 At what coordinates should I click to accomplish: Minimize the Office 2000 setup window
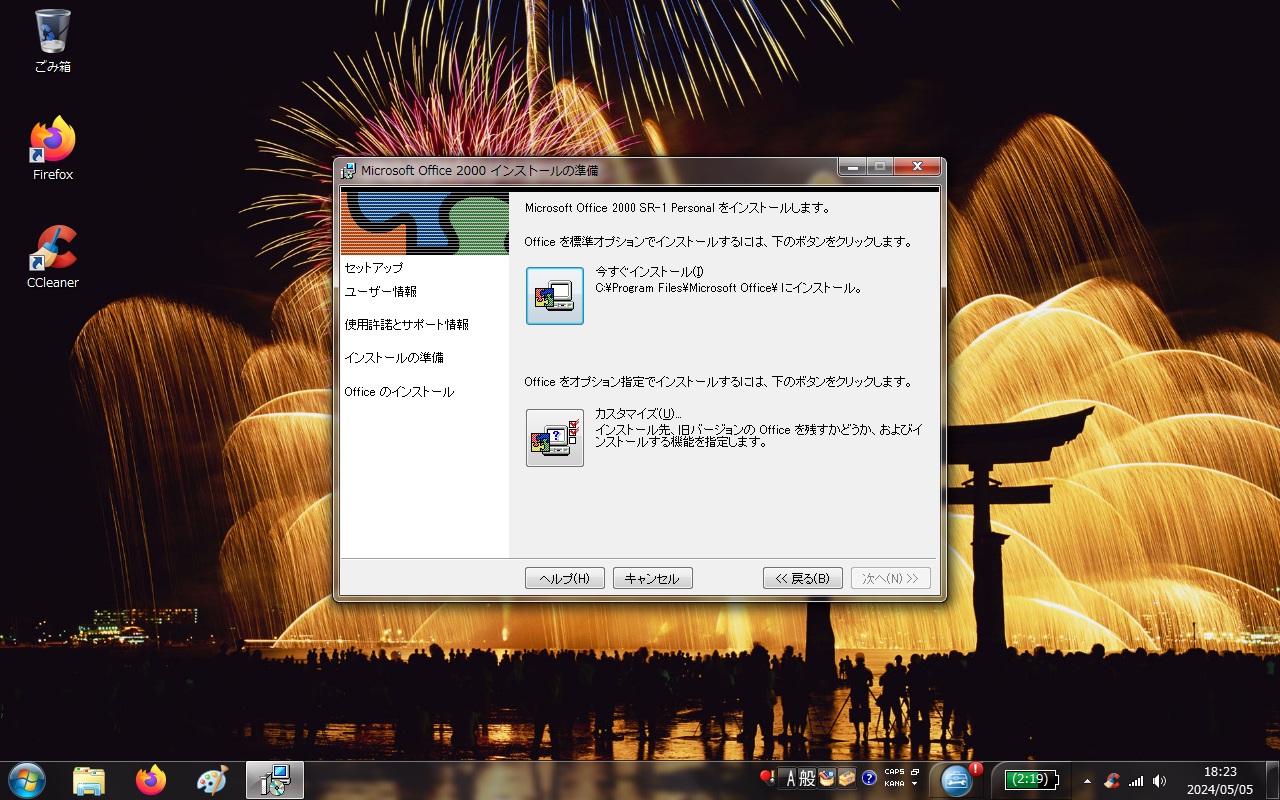[x=852, y=167]
